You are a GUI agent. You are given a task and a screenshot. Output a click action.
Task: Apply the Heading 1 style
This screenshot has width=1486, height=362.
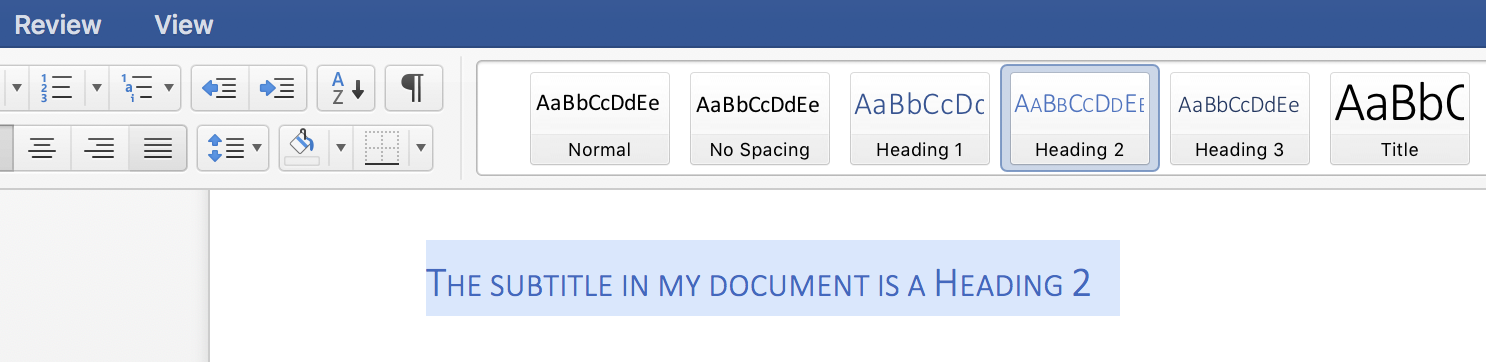tap(919, 118)
